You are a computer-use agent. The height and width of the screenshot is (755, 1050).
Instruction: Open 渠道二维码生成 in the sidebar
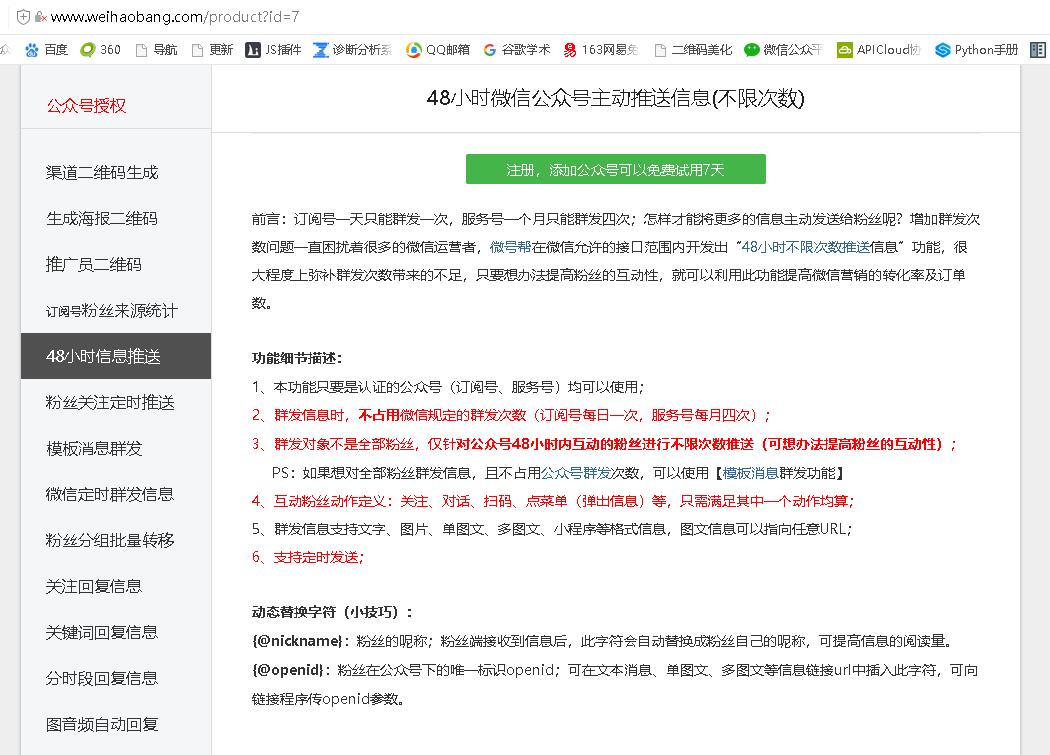pyautogui.click(x=102, y=172)
